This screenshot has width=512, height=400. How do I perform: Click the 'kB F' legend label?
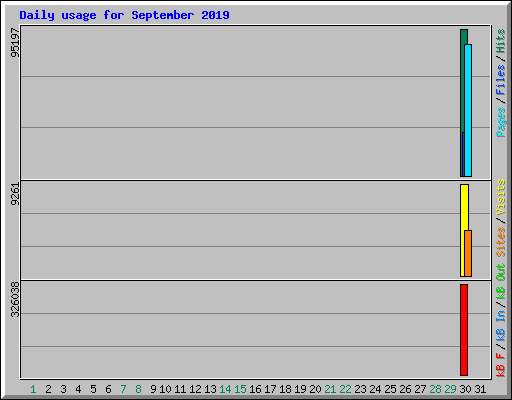501,365
